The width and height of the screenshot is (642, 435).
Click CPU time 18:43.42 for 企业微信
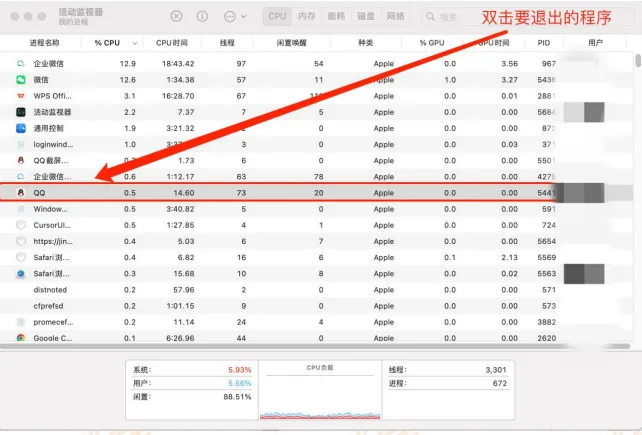178,63
